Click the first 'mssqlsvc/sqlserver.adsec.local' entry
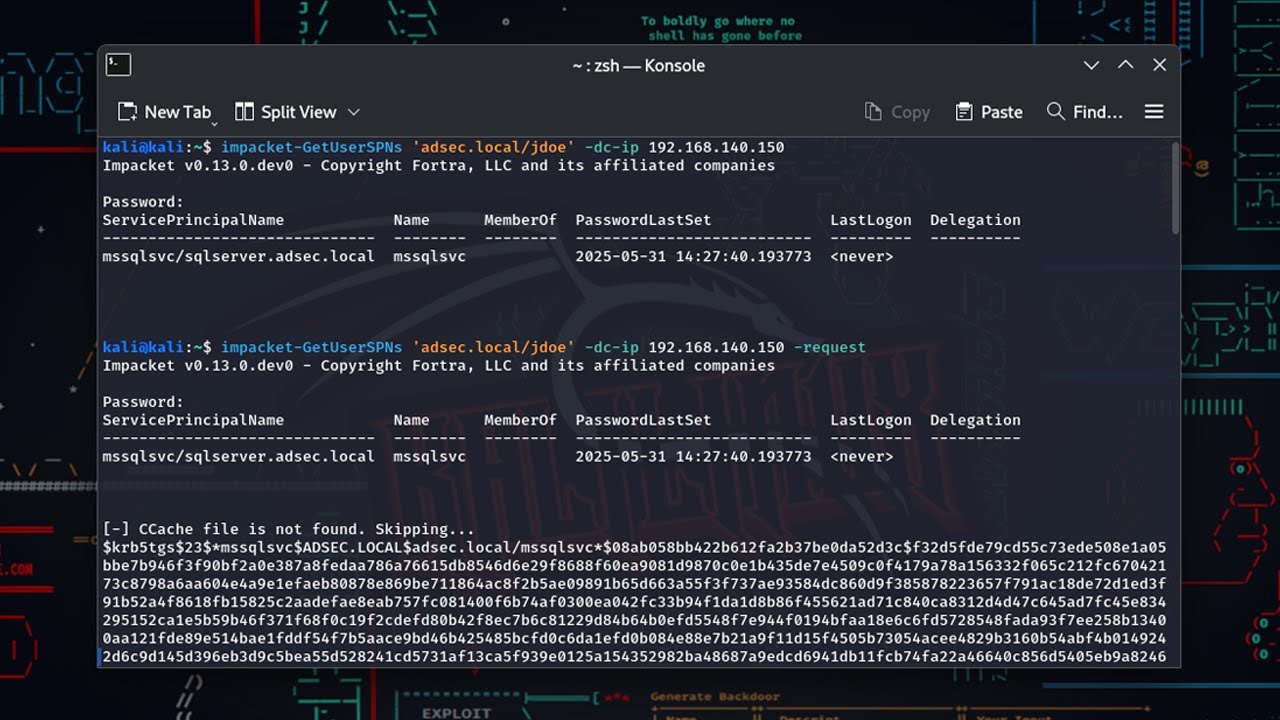Image resolution: width=1280 pixels, height=720 pixels. coord(239,257)
